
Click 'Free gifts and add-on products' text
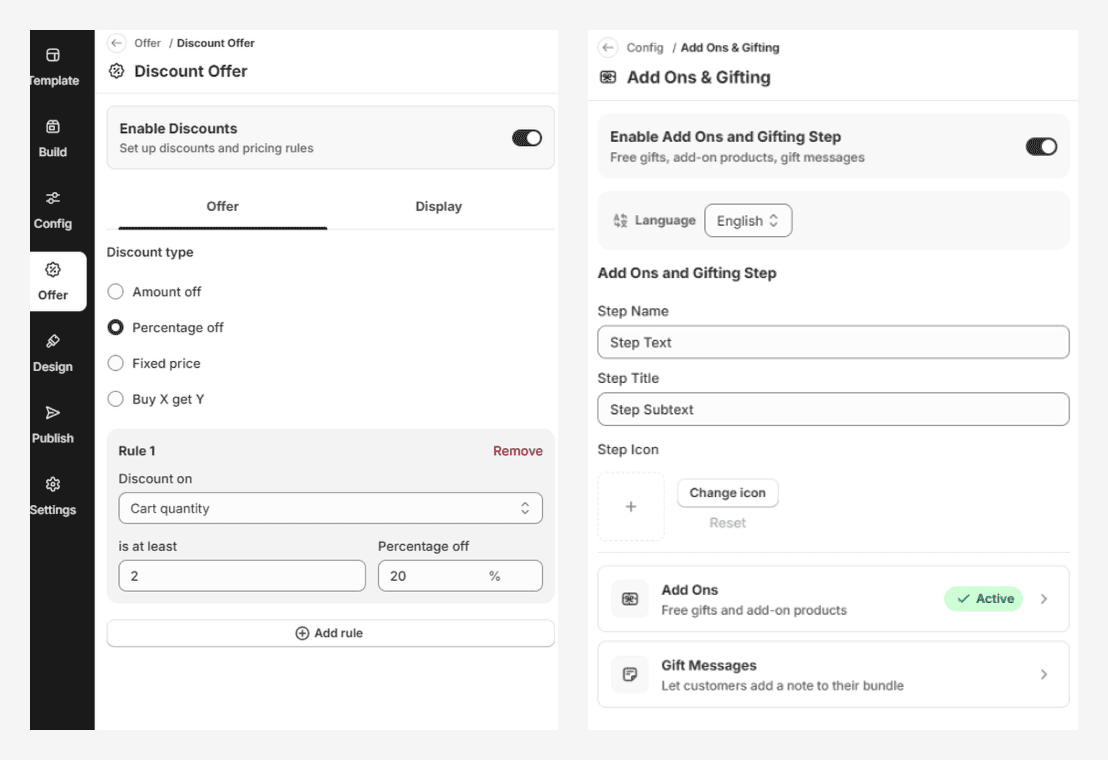(754, 610)
